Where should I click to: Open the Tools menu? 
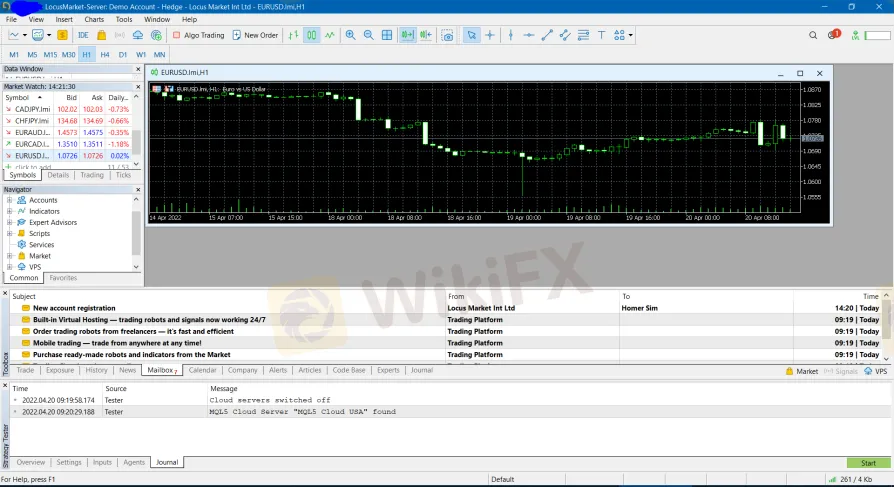(x=124, y=19)
